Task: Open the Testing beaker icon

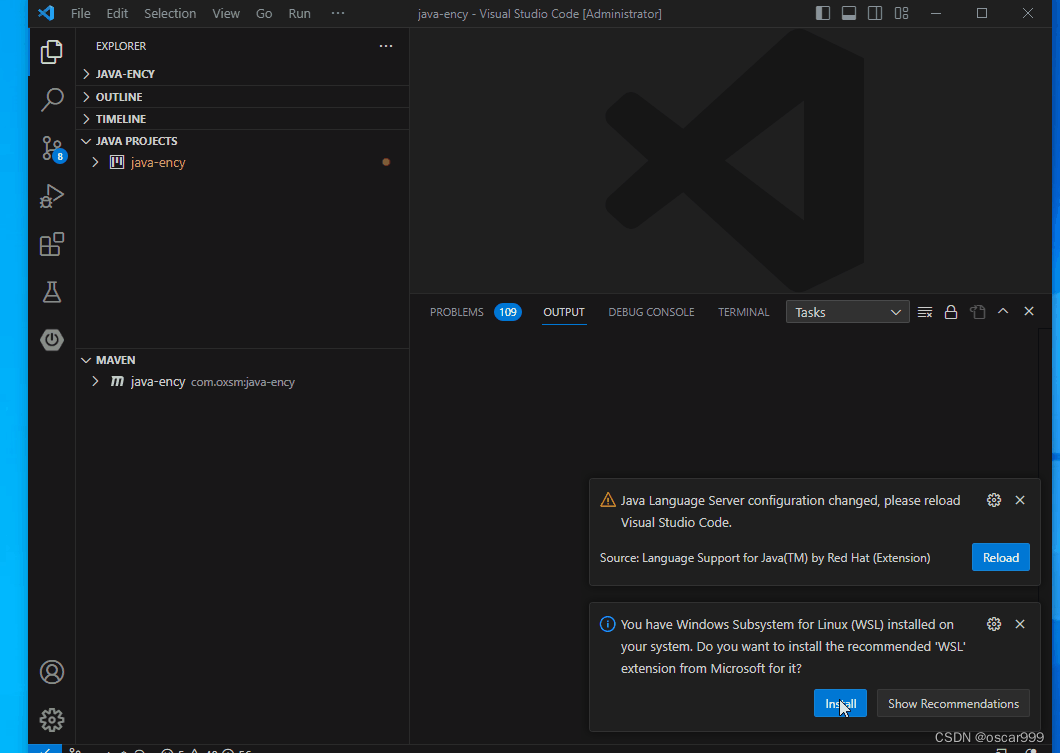Action: 51,292
